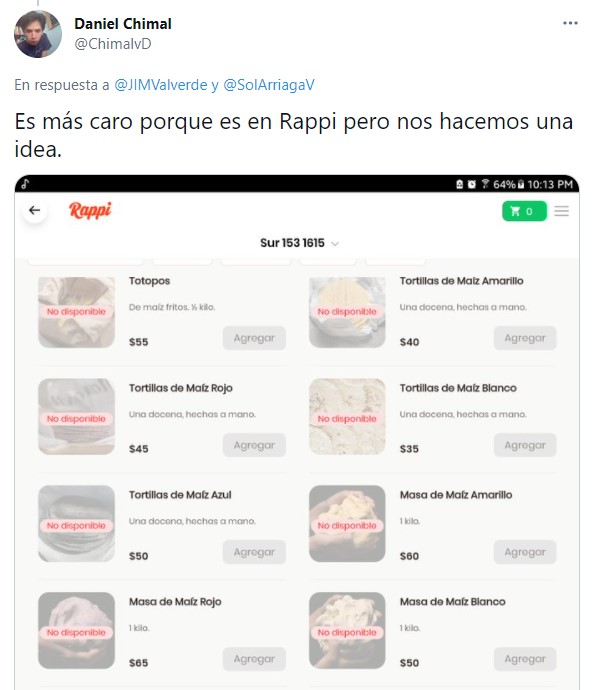The width and height of the screenshot is (592, 690).
Task: Click Daniel Chimal's profile avatar
Action: [x=38, y=34]
